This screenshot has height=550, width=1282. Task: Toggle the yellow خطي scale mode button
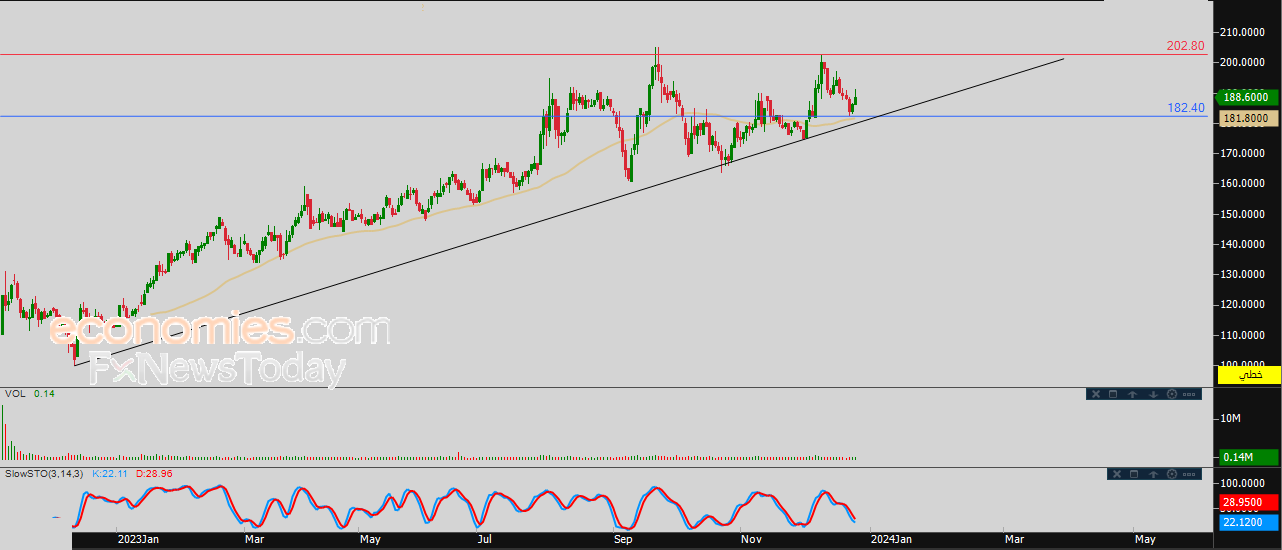click(x=1249, y=375)
